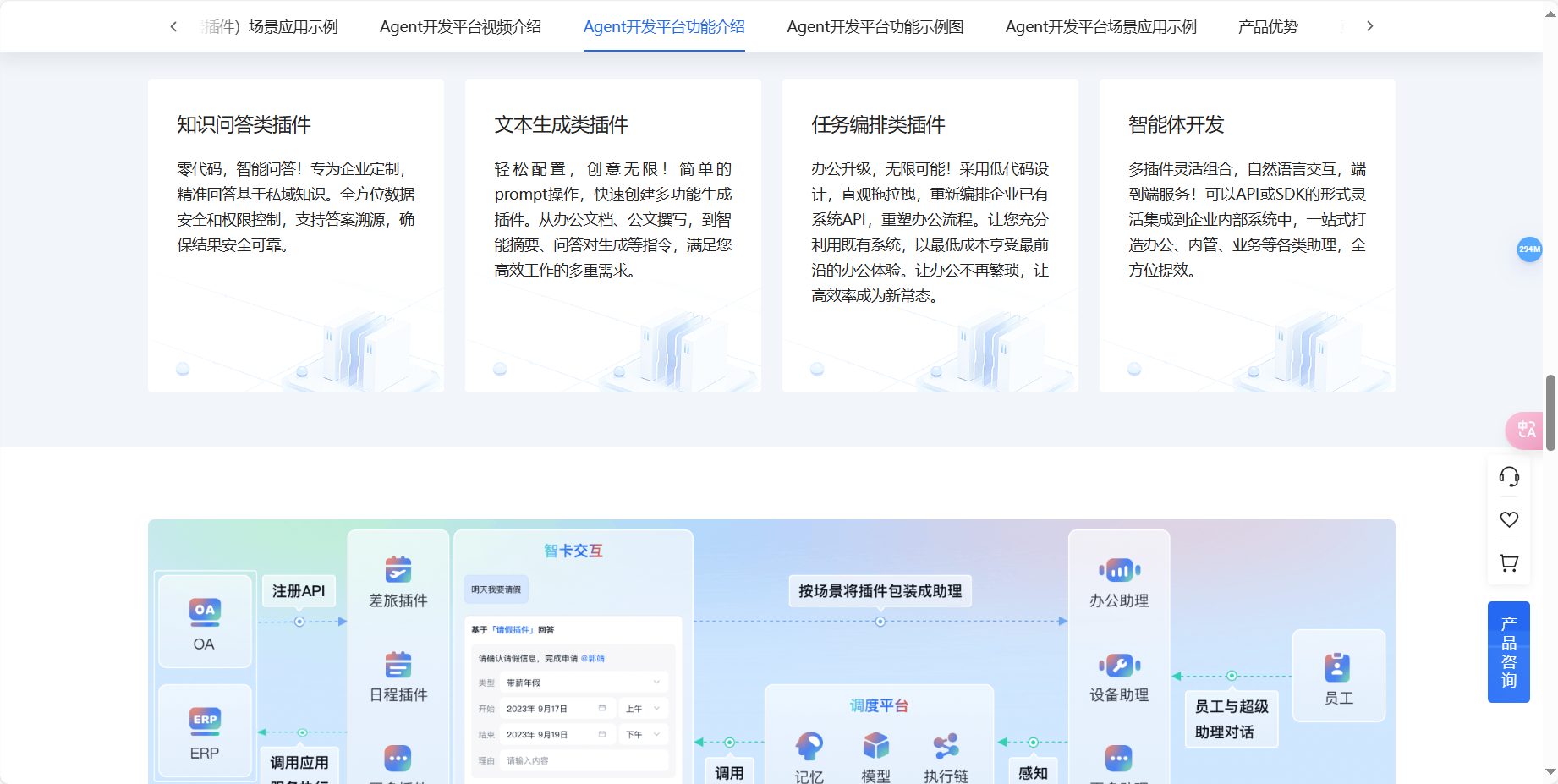Click the 产品咨询 consultation button
The width and height of the screenshot is (1558, 784).
pos(1509,651)
